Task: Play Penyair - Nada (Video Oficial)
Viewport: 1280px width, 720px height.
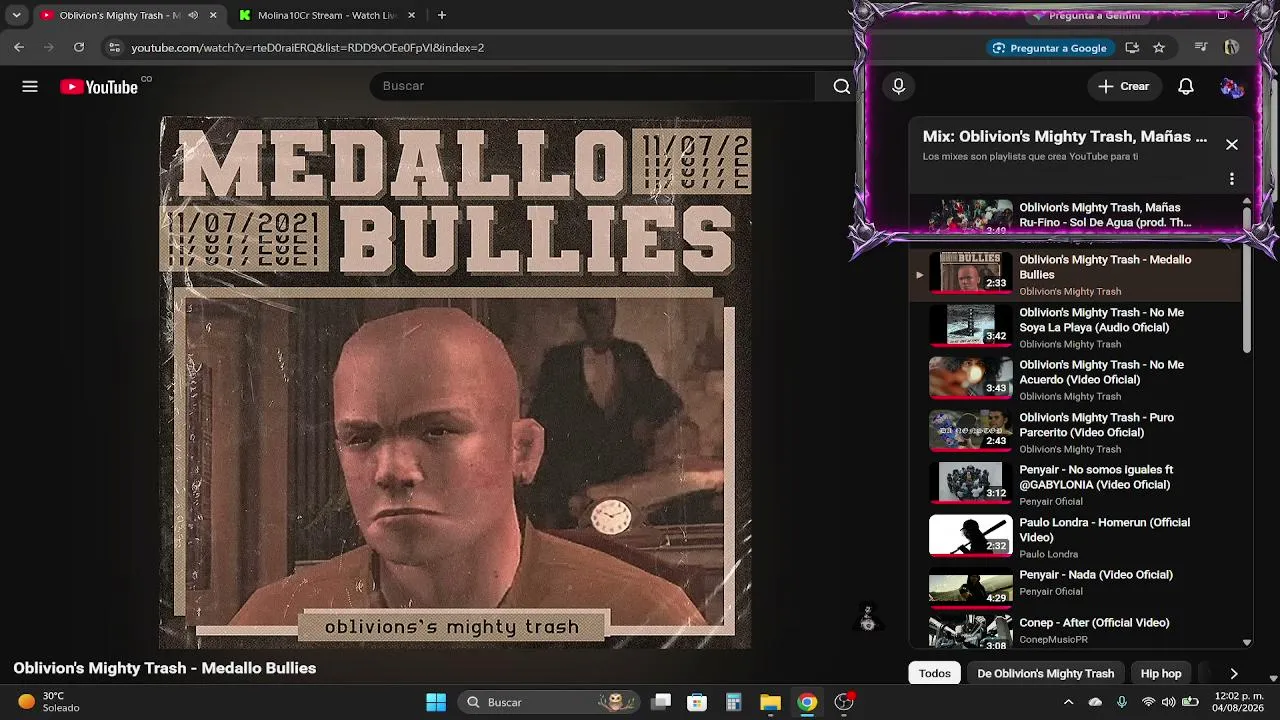Action: click(1075, 589)
